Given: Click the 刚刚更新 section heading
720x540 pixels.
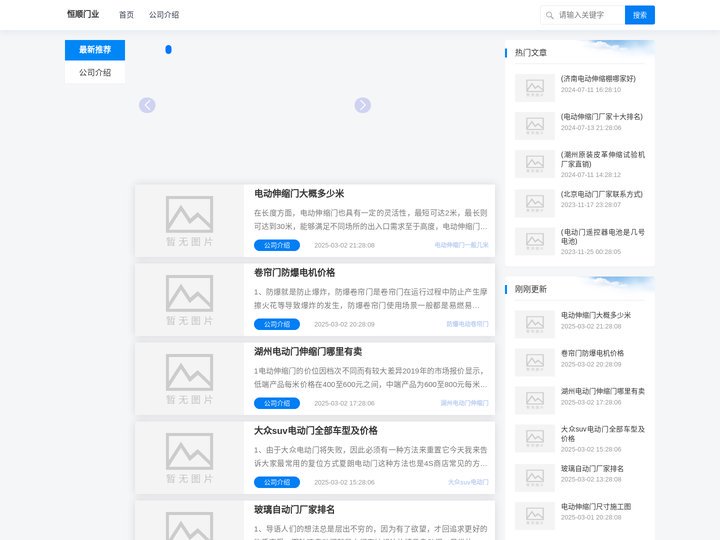Looking at the screenshot, I should click(x=531, y=289).
